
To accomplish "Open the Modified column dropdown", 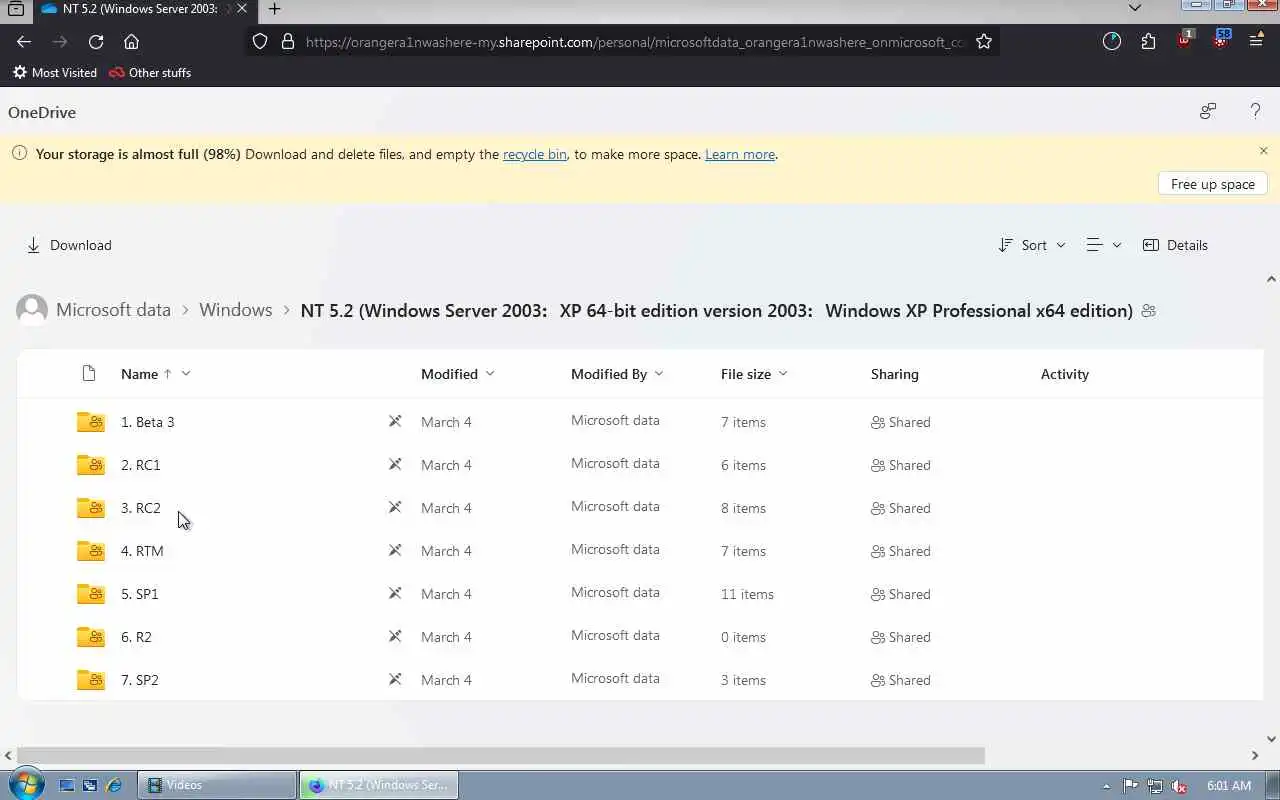I will pyautogui.click(x=490, y=373).
